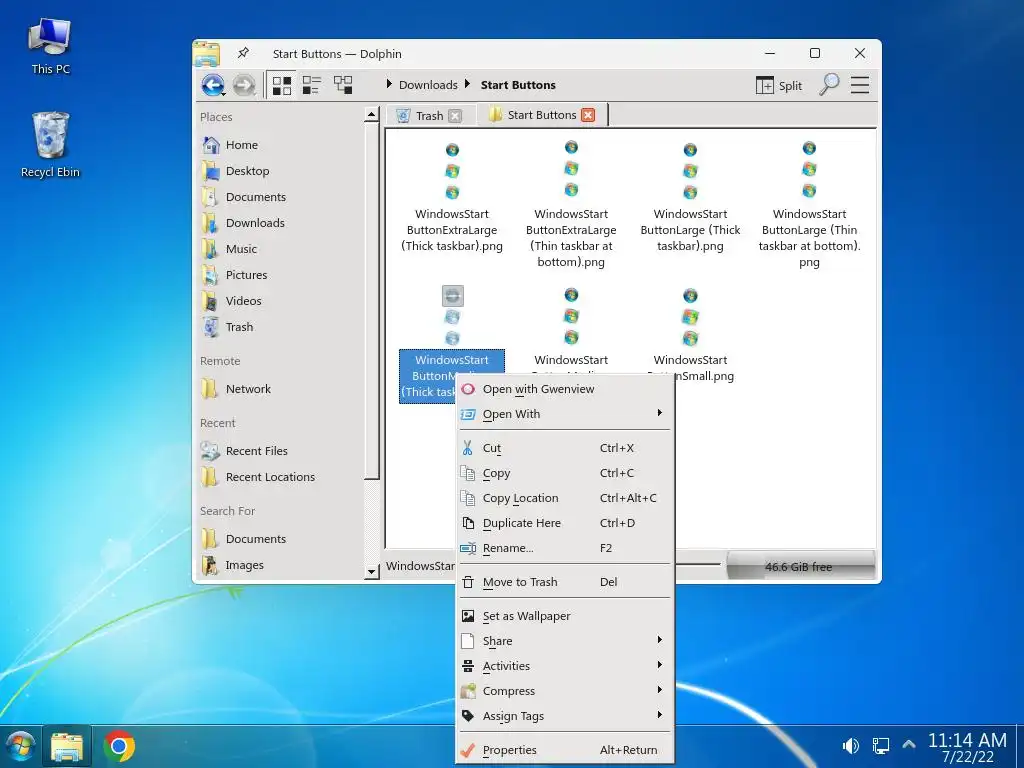
Task: Expand the Assign Tags submenu
Action: point(566,716)
